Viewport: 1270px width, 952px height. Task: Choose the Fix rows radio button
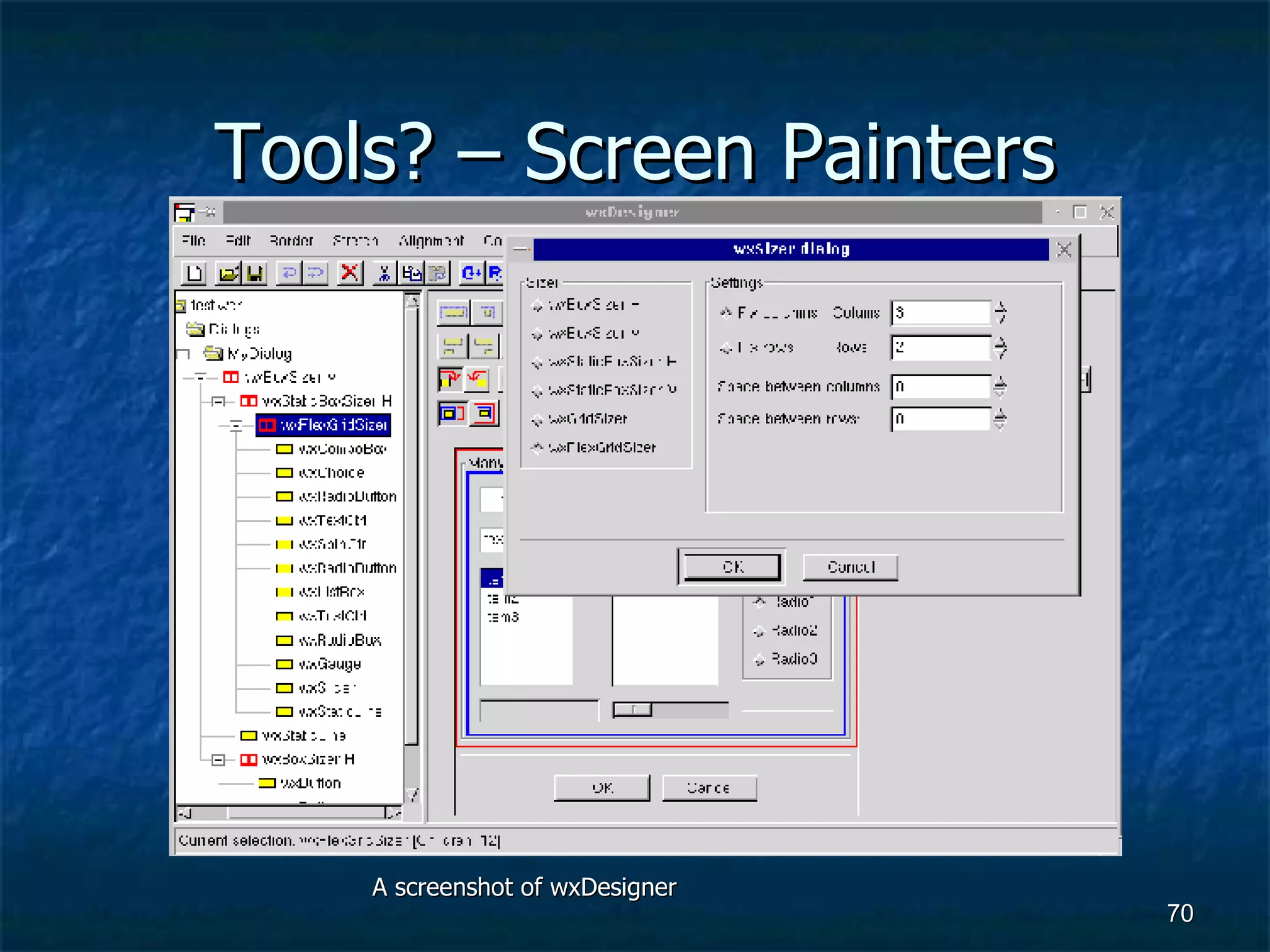pos(726,348)
